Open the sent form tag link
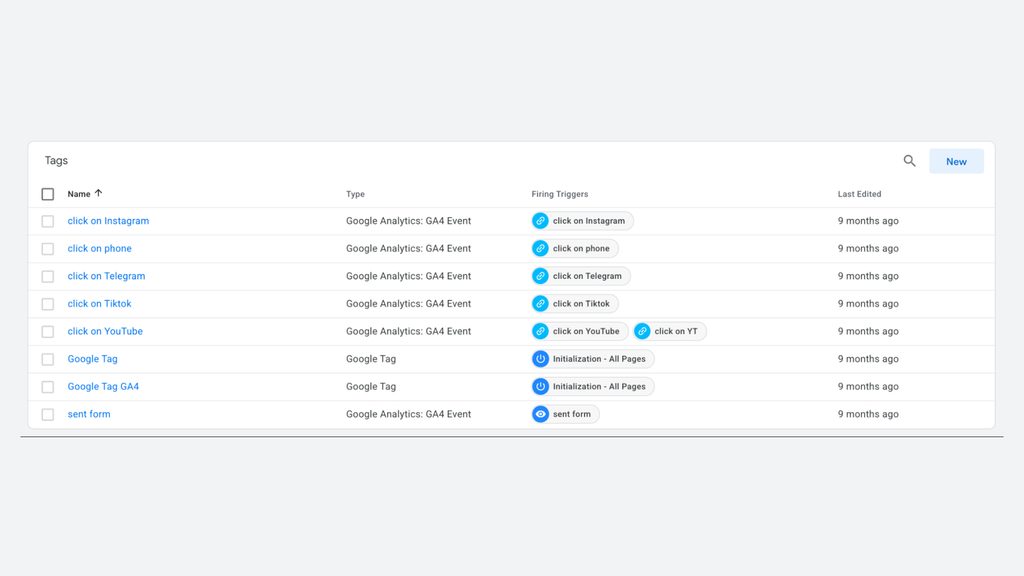The image size is (1024, 576). coord(89,414)
